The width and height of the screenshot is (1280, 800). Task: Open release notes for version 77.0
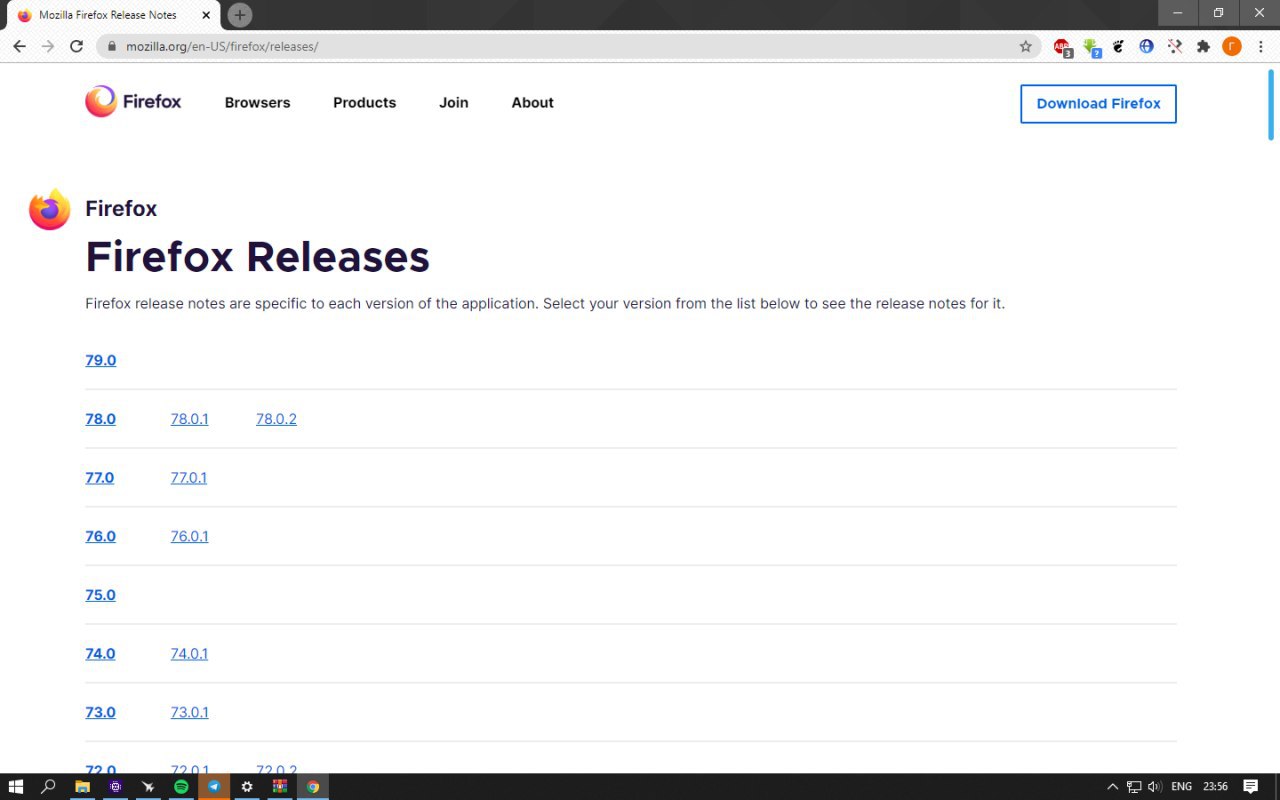coord(99,477)
